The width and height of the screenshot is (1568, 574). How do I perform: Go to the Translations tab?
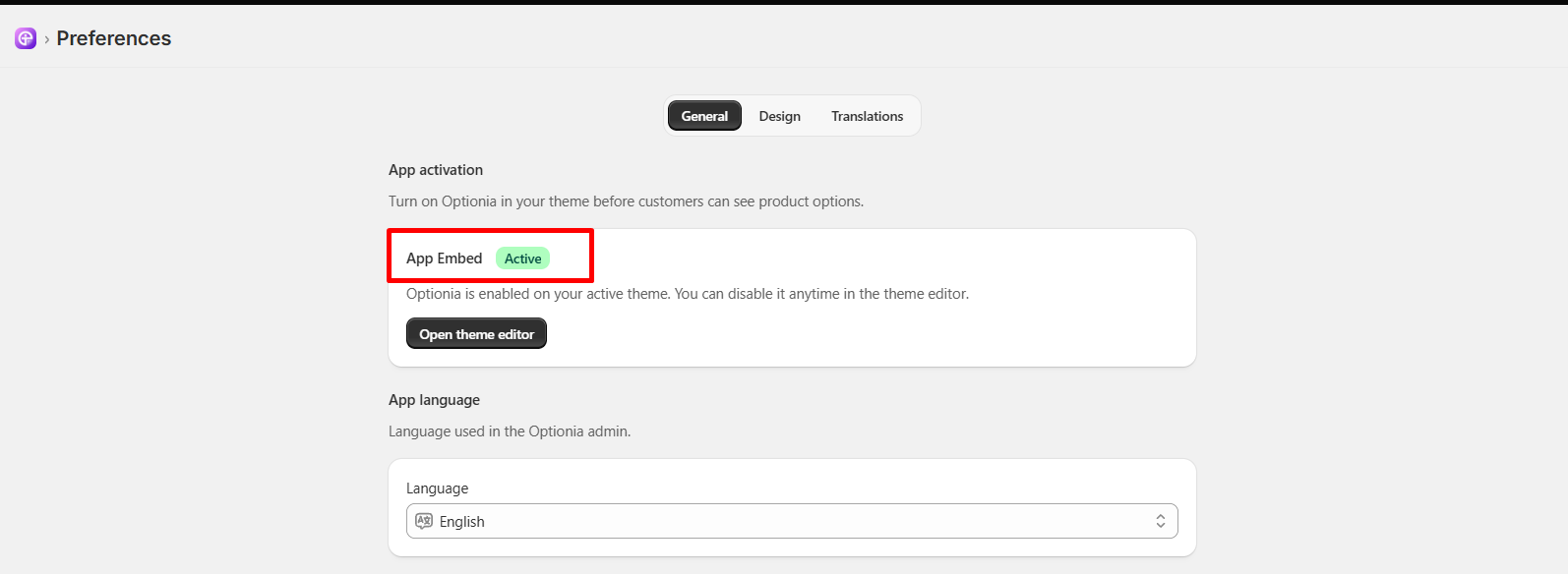click(867, 116)
